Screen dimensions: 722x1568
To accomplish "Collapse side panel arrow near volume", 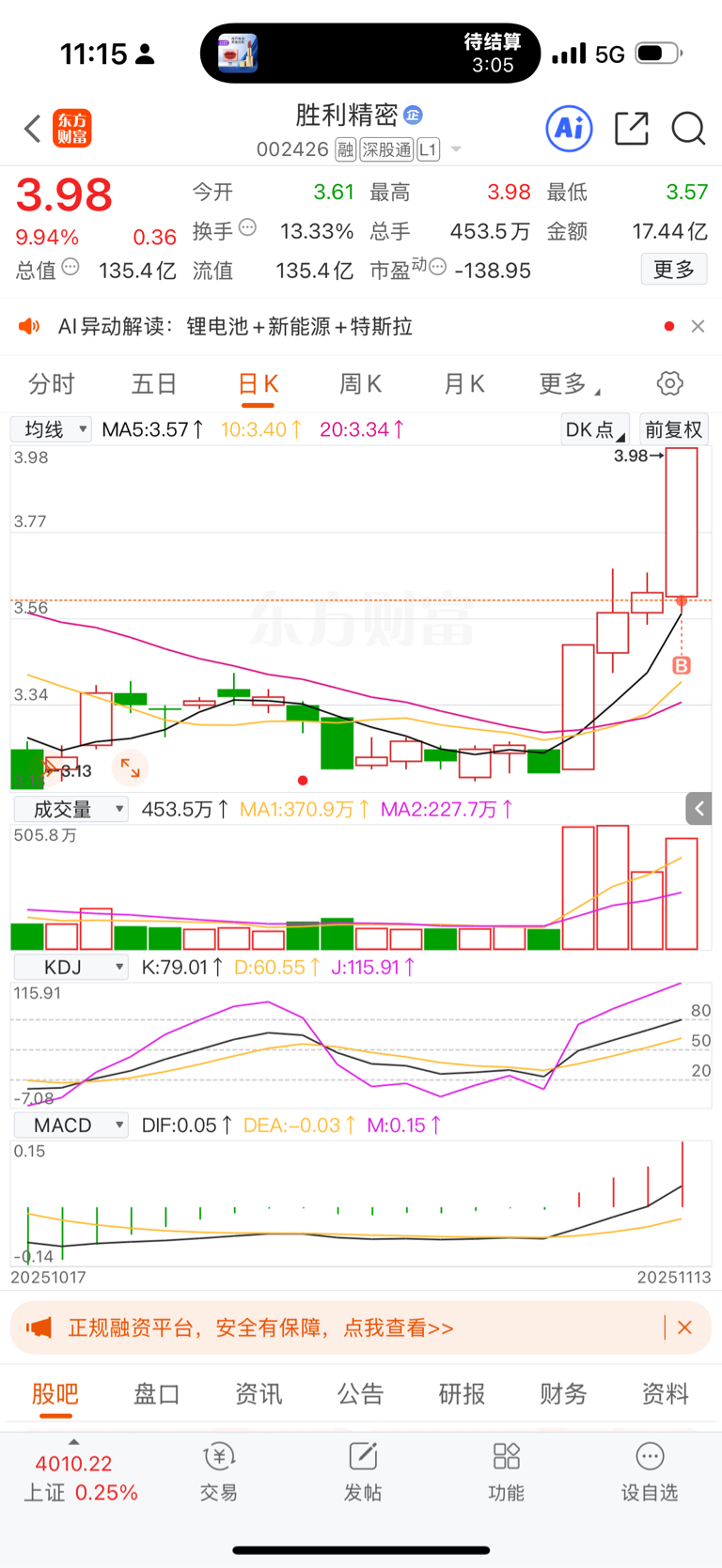I will click(698, 808).
